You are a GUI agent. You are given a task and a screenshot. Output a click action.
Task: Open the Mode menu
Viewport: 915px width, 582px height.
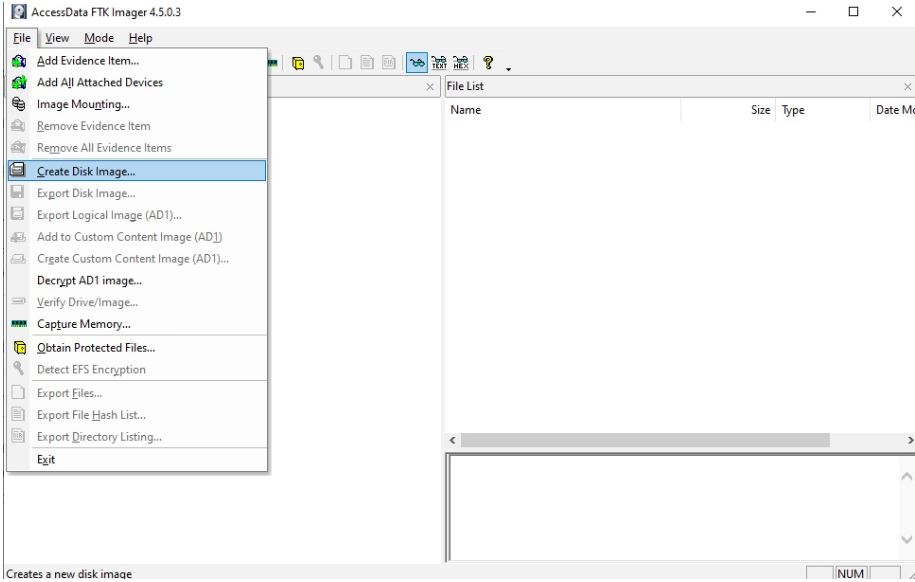pos(99,38)
